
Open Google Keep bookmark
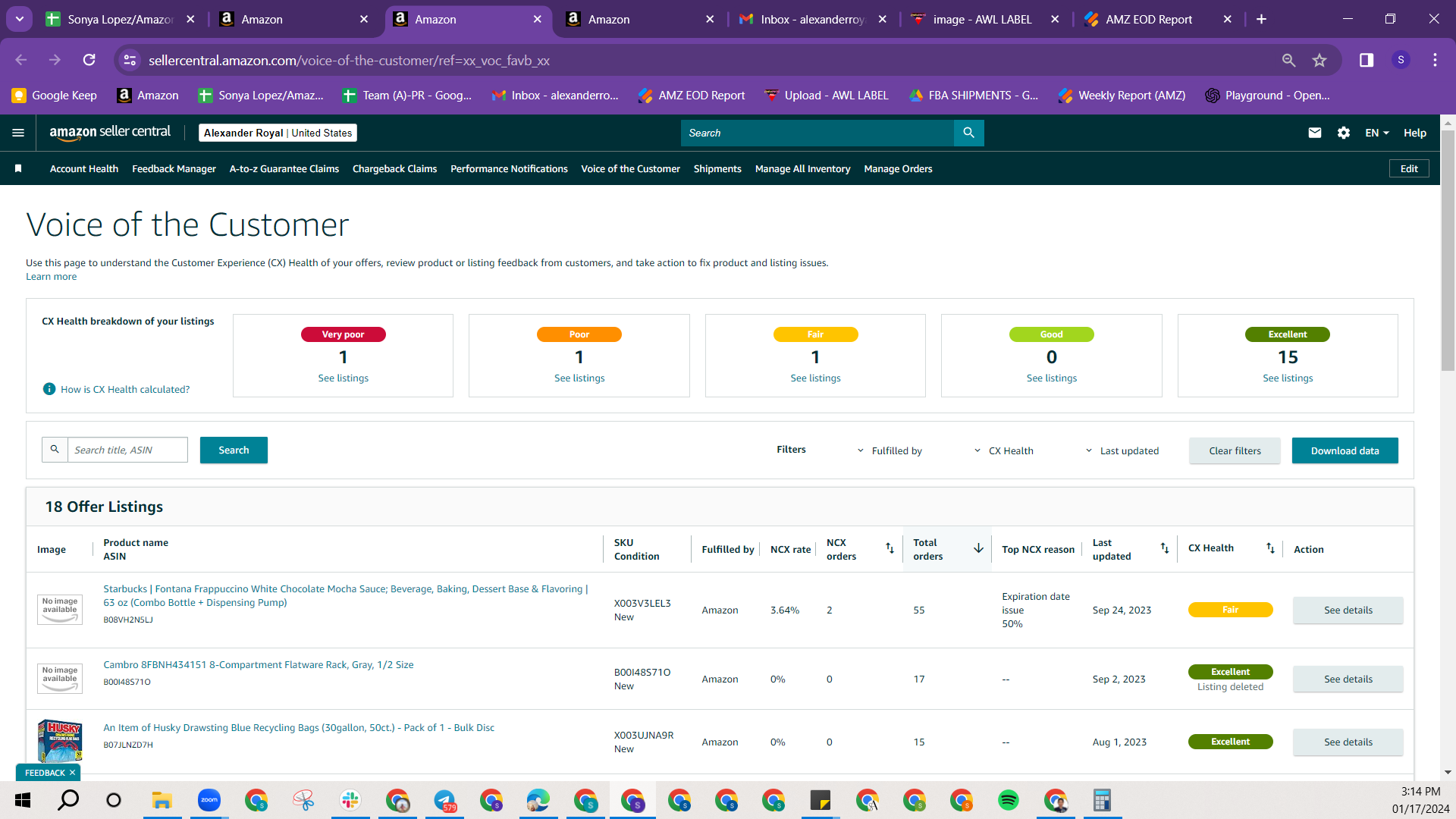tap(55, 95)
